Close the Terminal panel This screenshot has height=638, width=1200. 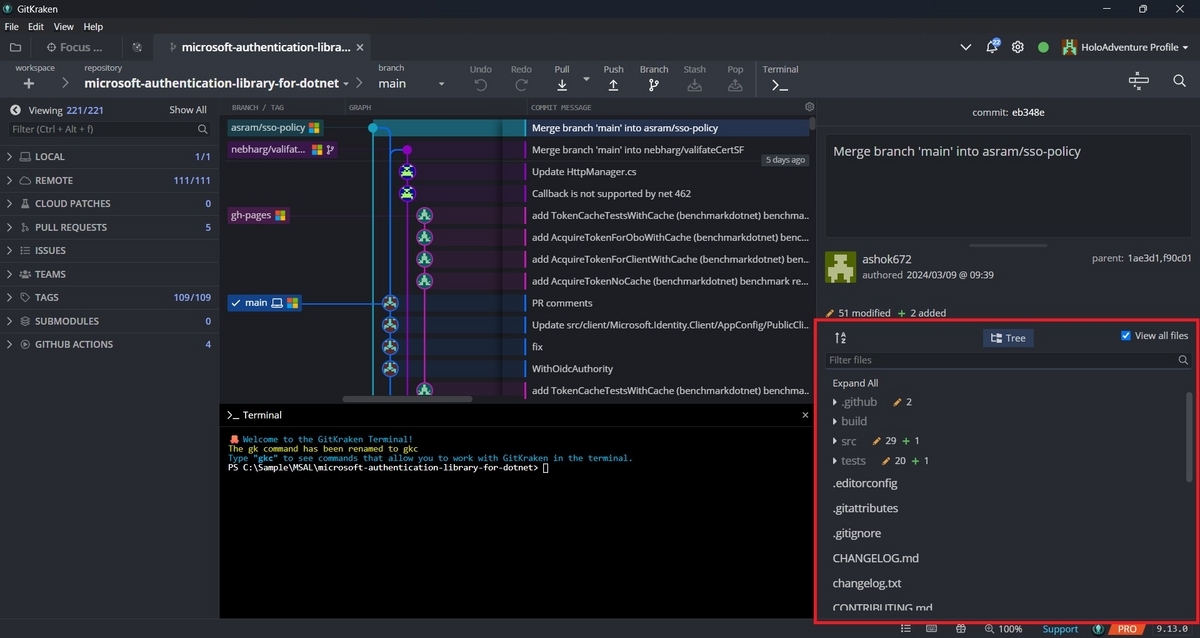tap(805, 414)
